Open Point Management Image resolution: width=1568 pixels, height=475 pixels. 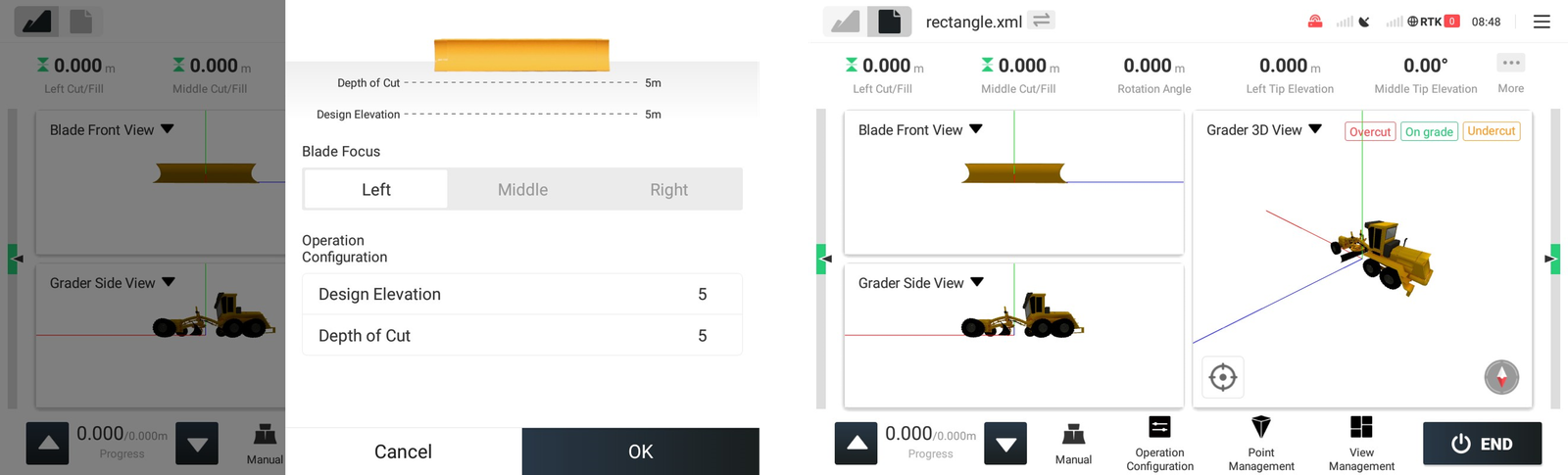[1261, 427]
